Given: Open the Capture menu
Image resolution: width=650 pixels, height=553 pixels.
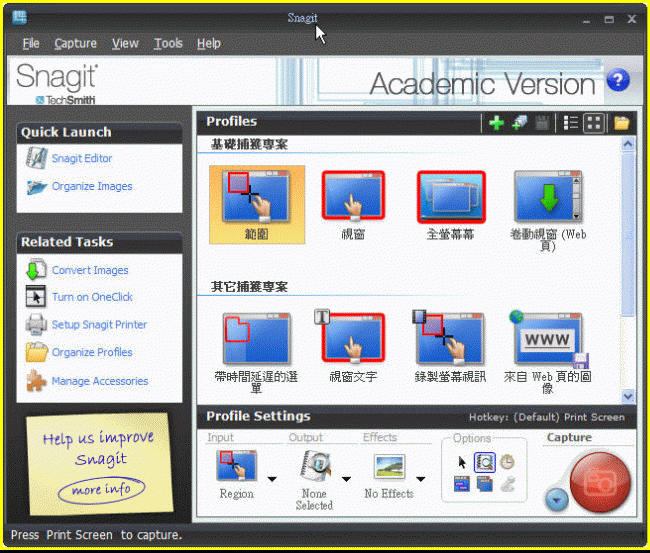Looking at the screenshot, I should 75,43.
